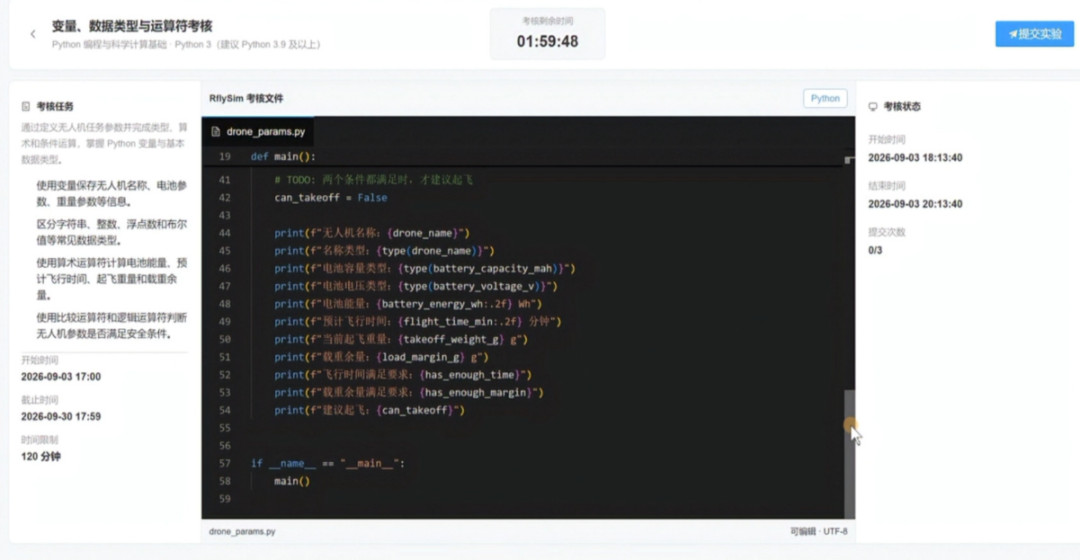Click the editor vertical scrollbar thumb
This screenshot has width=1080, height=560.
(849, 453)
